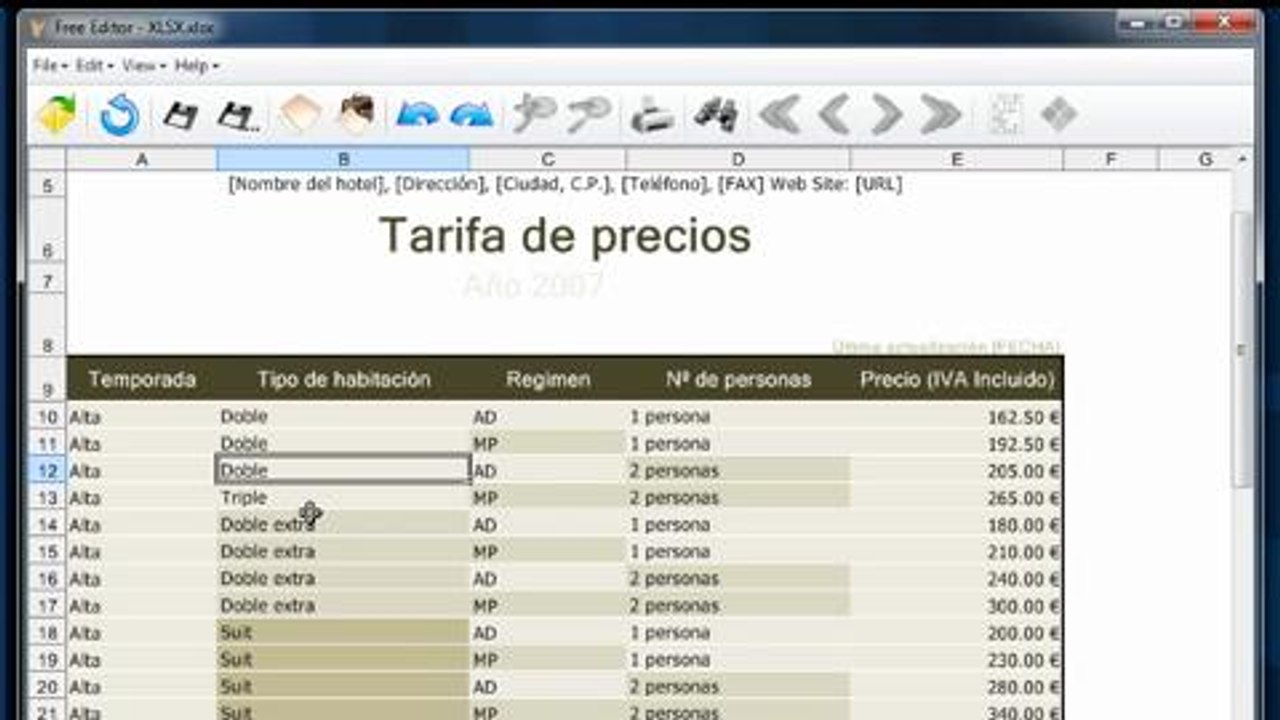1280x720 pixels.
Task: Click the selected 'Doble' cell in row 12
Action: click(x=343, y=470)
